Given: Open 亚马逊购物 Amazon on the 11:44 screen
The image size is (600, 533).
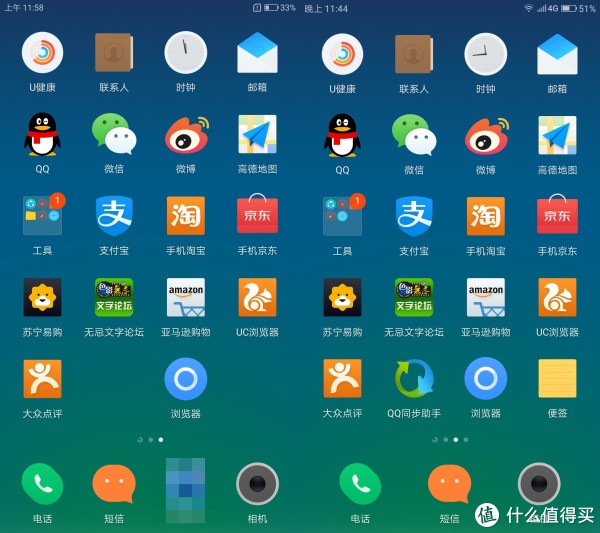Looking at the screenshot, I should [x=486, y=297].
